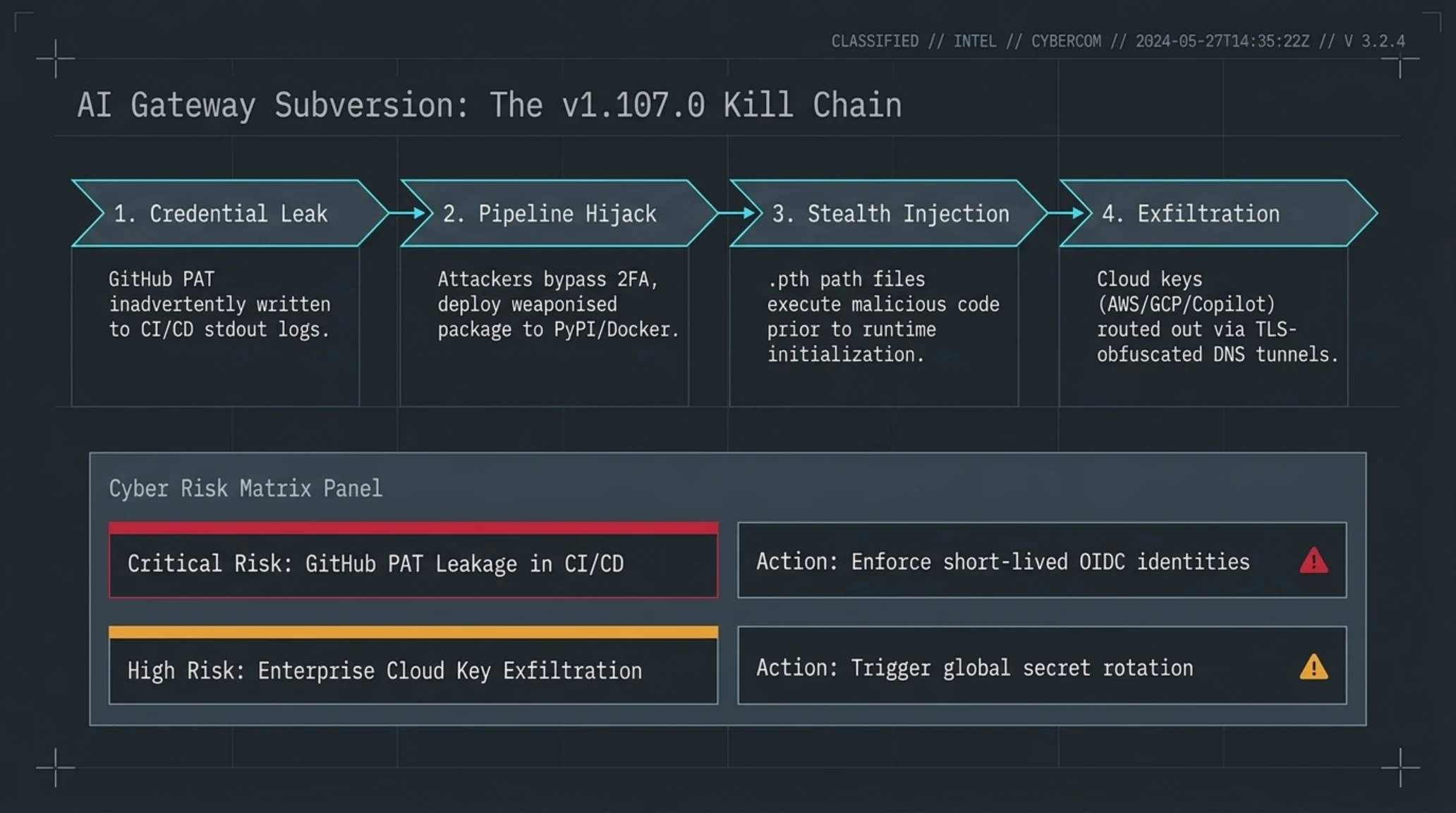Open 'High Risk: Enterprise Cloud Key Exfiltration' card
Image resolution: width=1456 pixels, height=813 pixels.
[x=413, y=665]
